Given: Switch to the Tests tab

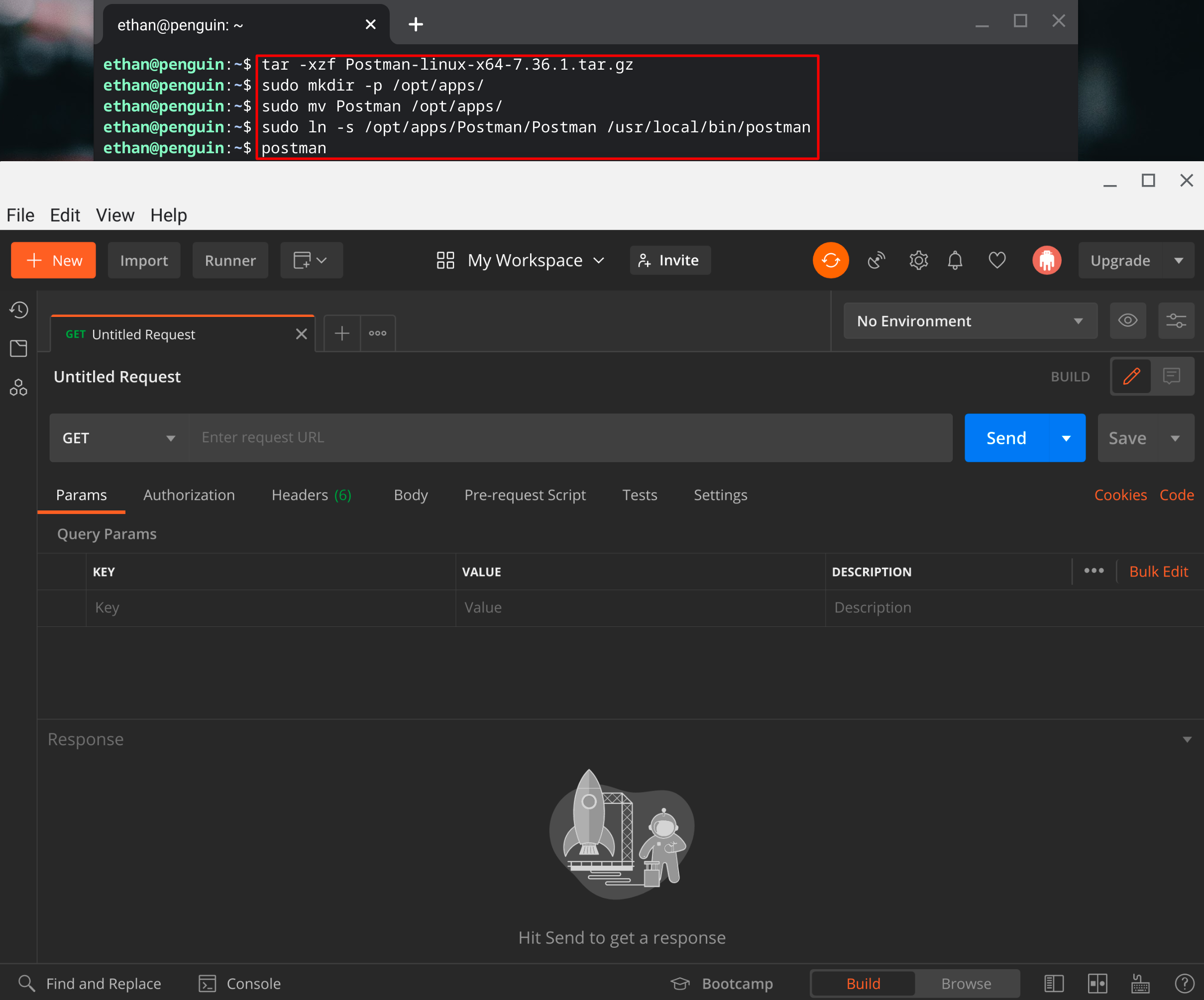Looking at the screenshot, I should (x=640, y=495).
